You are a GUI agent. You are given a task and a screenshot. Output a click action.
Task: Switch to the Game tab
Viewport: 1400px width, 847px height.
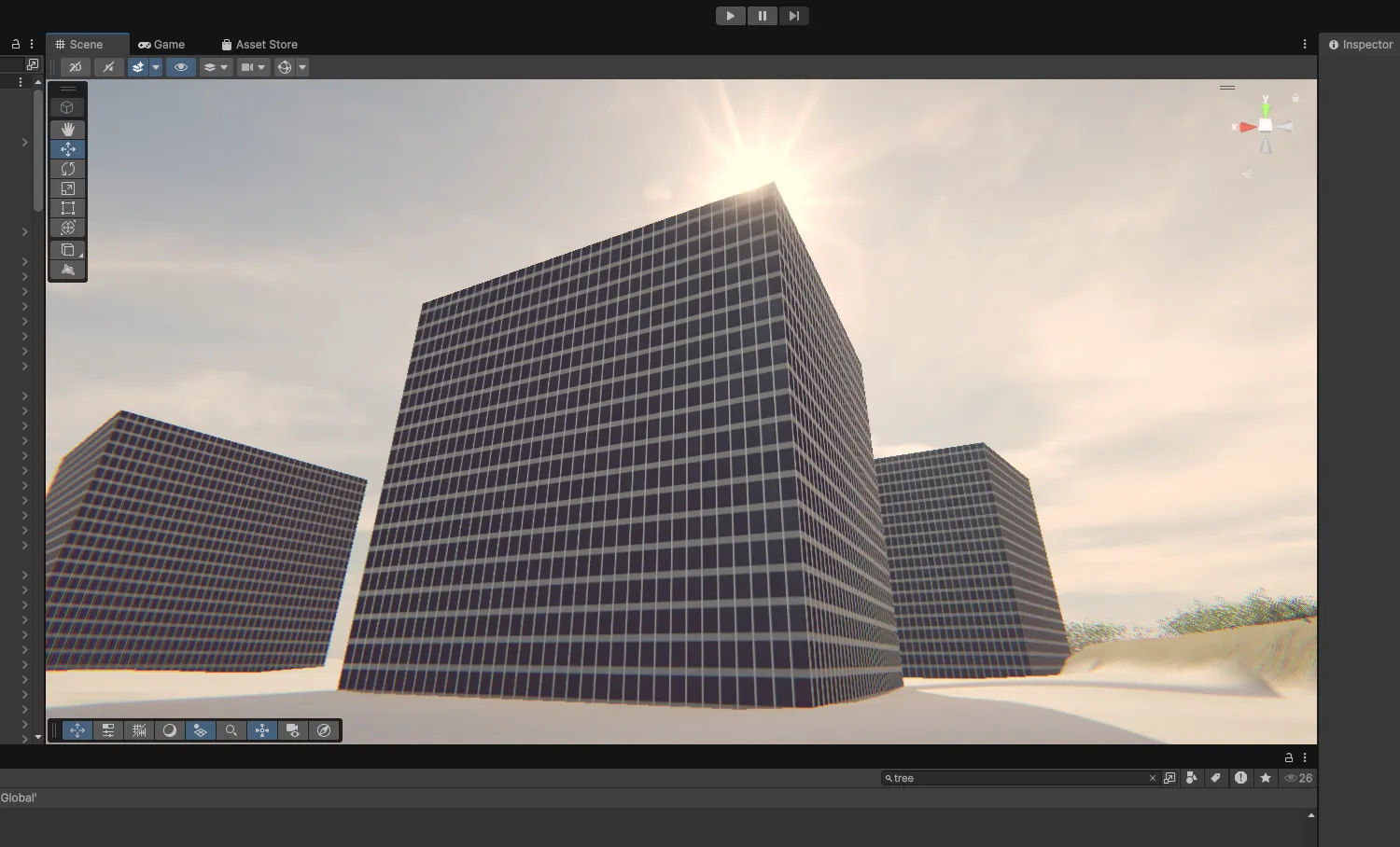[161, 45]
